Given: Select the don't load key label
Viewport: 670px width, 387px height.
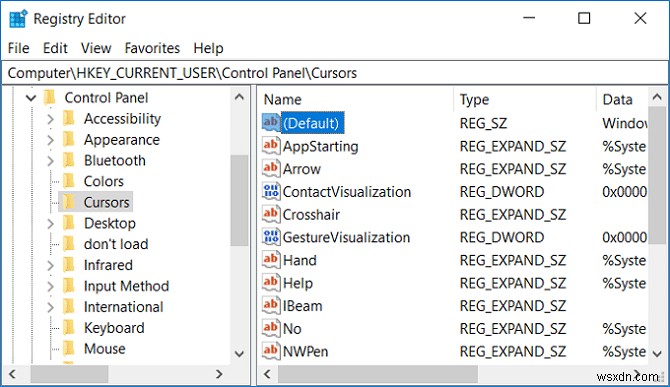Looking at the screenshot, I should (x=116, y=244).
